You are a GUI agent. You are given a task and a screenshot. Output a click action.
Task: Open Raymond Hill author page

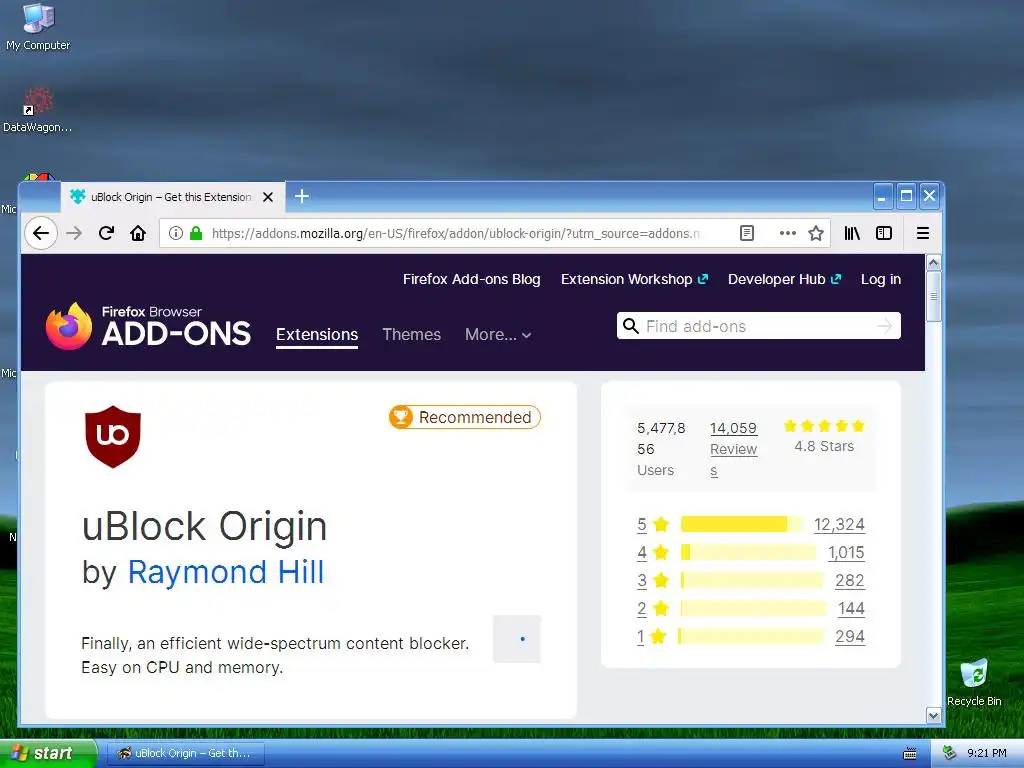point(226,572)
